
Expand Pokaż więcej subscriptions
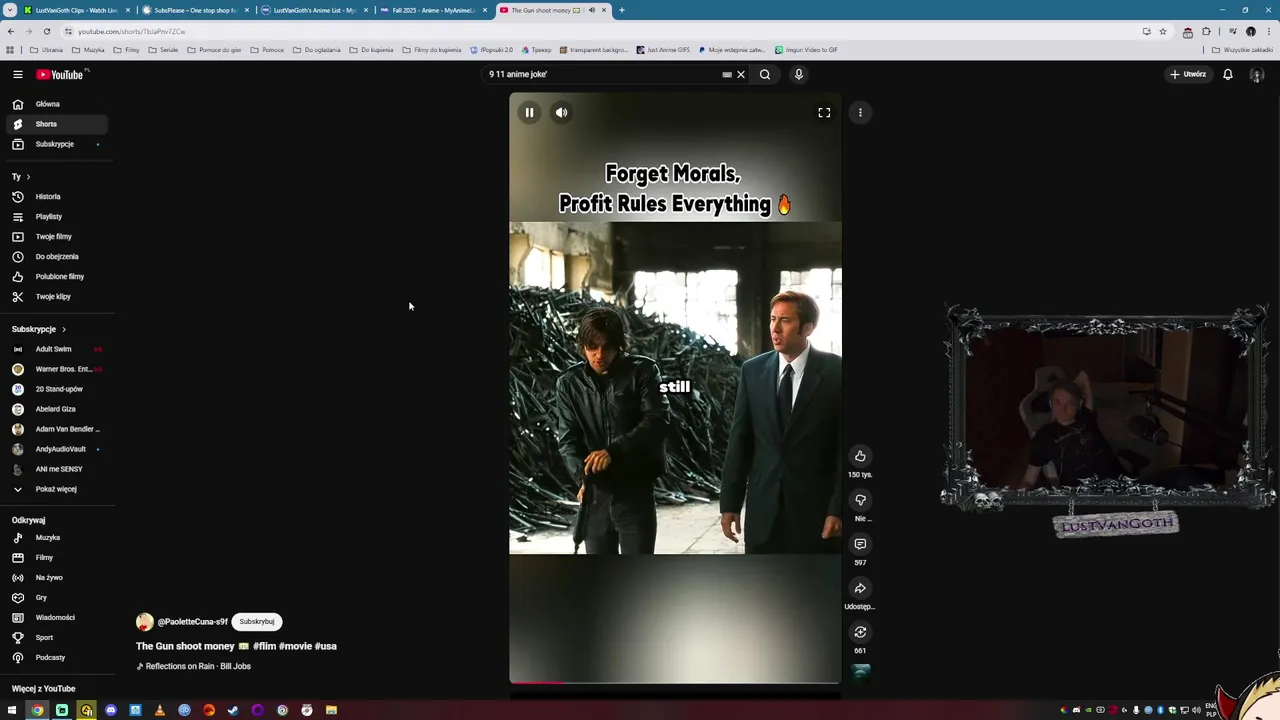(57, 489)
